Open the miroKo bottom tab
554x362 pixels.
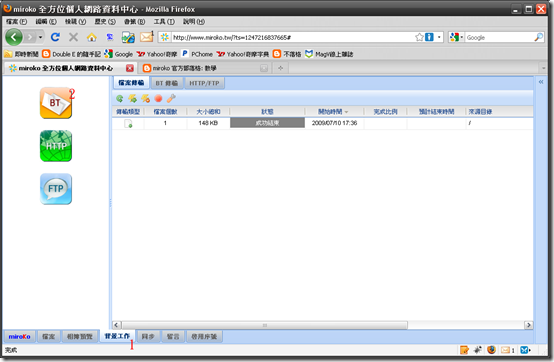point(19,337)
